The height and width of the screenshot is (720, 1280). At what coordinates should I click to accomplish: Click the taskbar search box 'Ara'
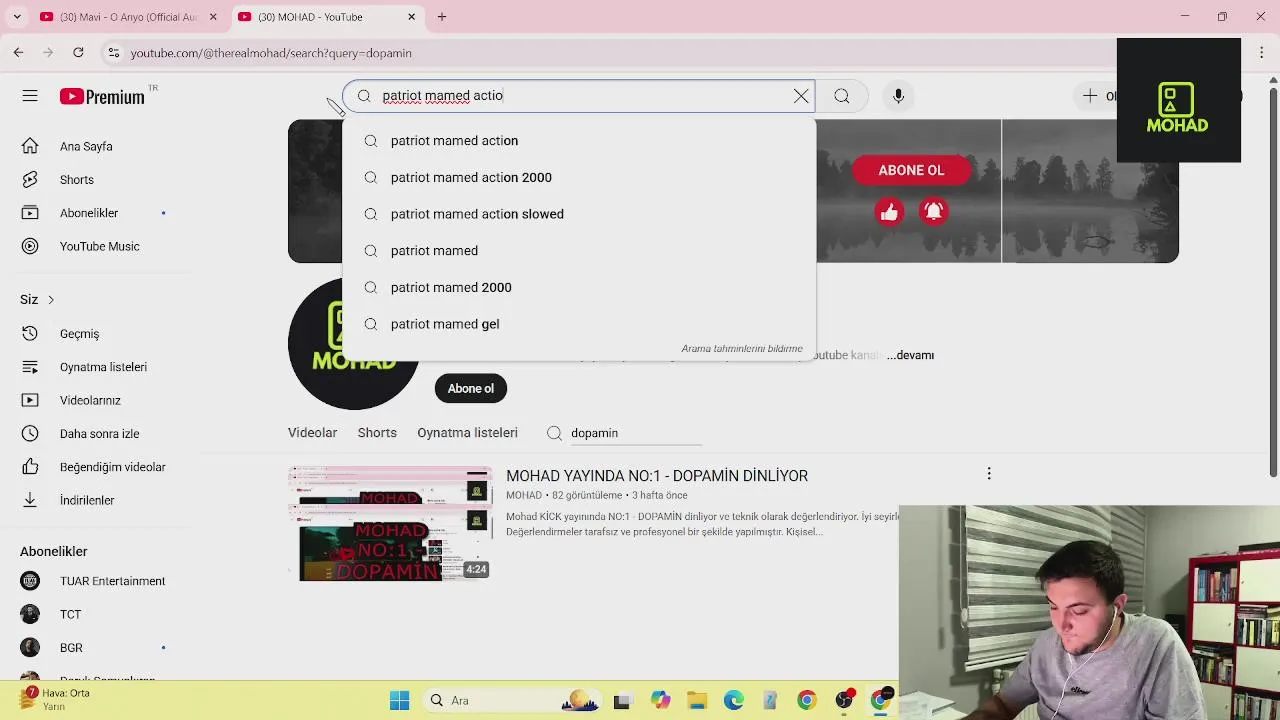click(510, 700)
